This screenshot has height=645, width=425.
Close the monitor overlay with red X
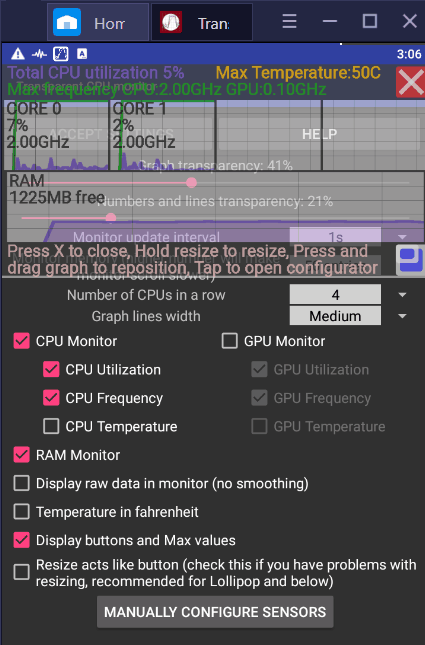coord(410,82)
